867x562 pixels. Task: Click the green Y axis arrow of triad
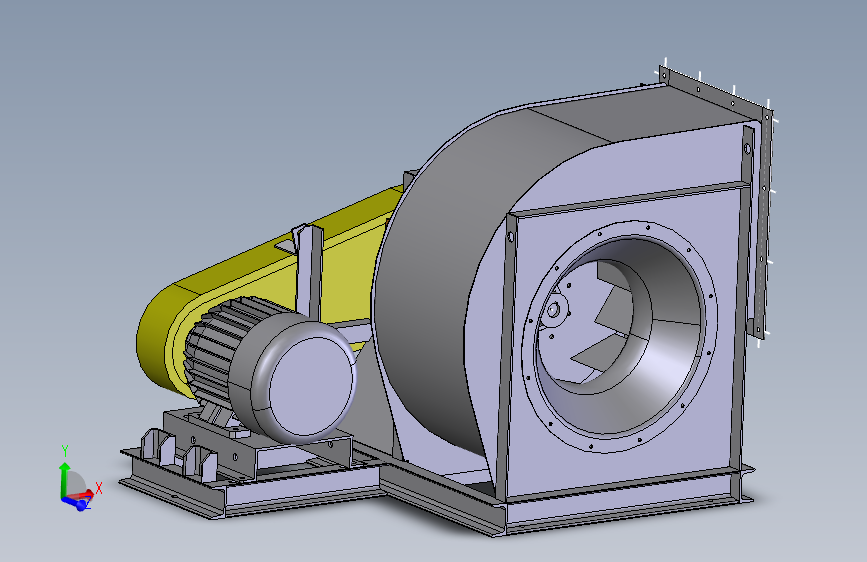pos(64,478)
